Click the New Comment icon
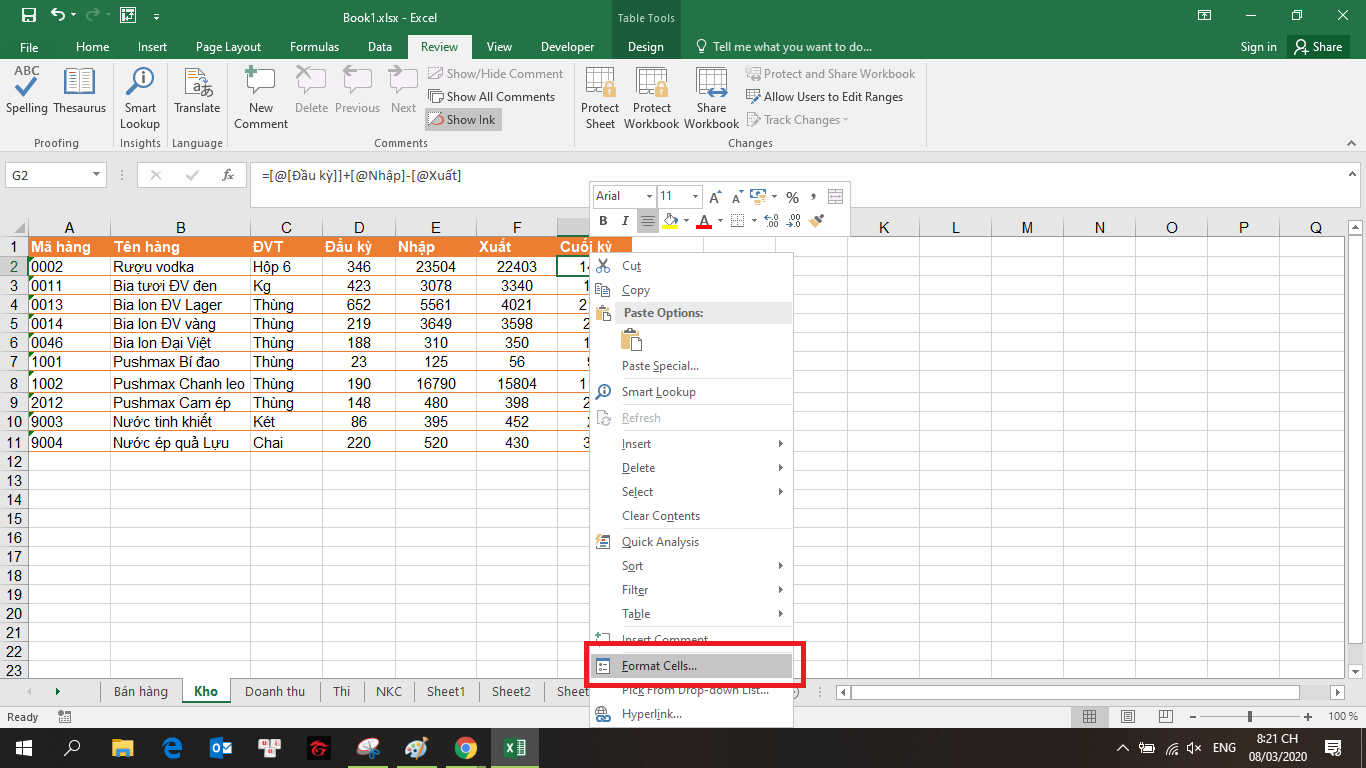 pos(261,98)
